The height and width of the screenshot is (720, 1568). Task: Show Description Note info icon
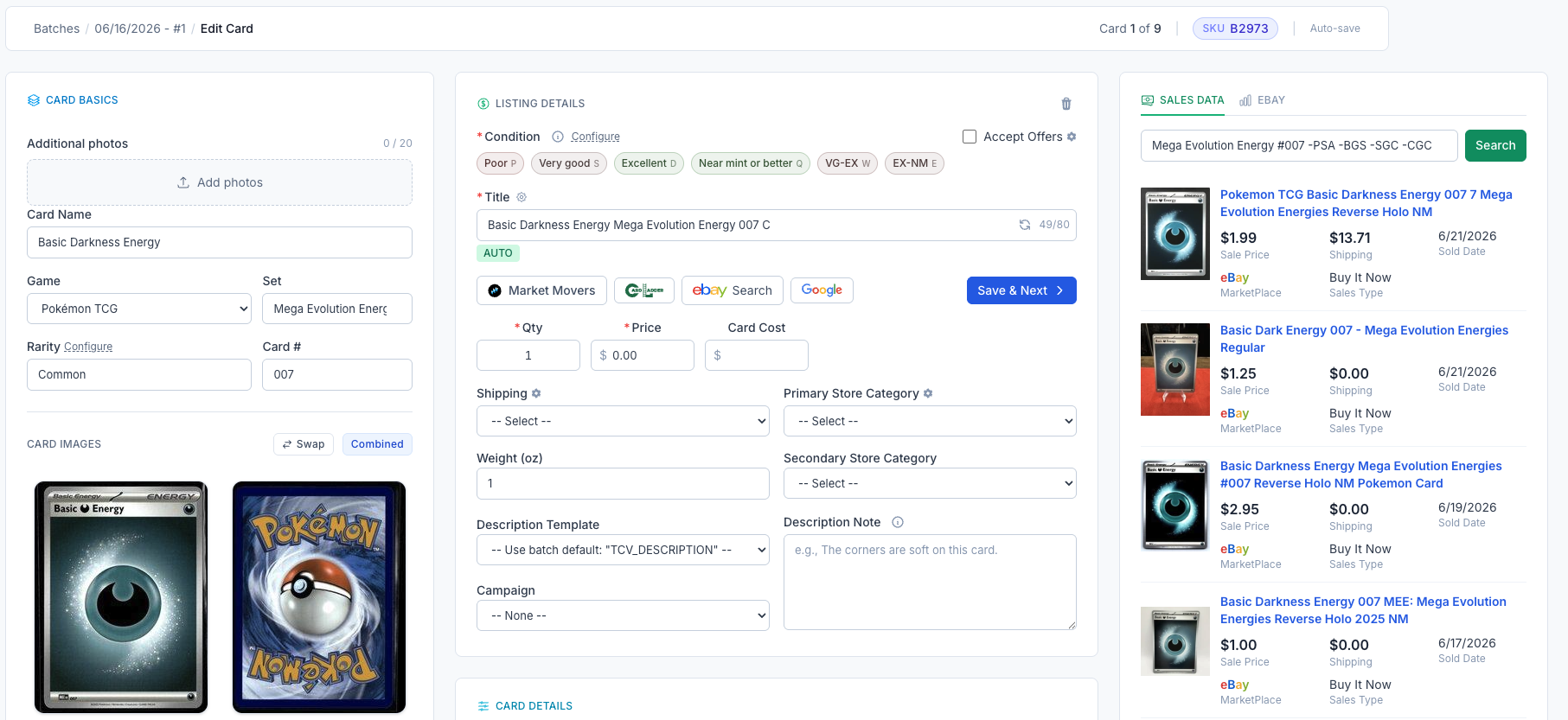(x=898, y=522)
